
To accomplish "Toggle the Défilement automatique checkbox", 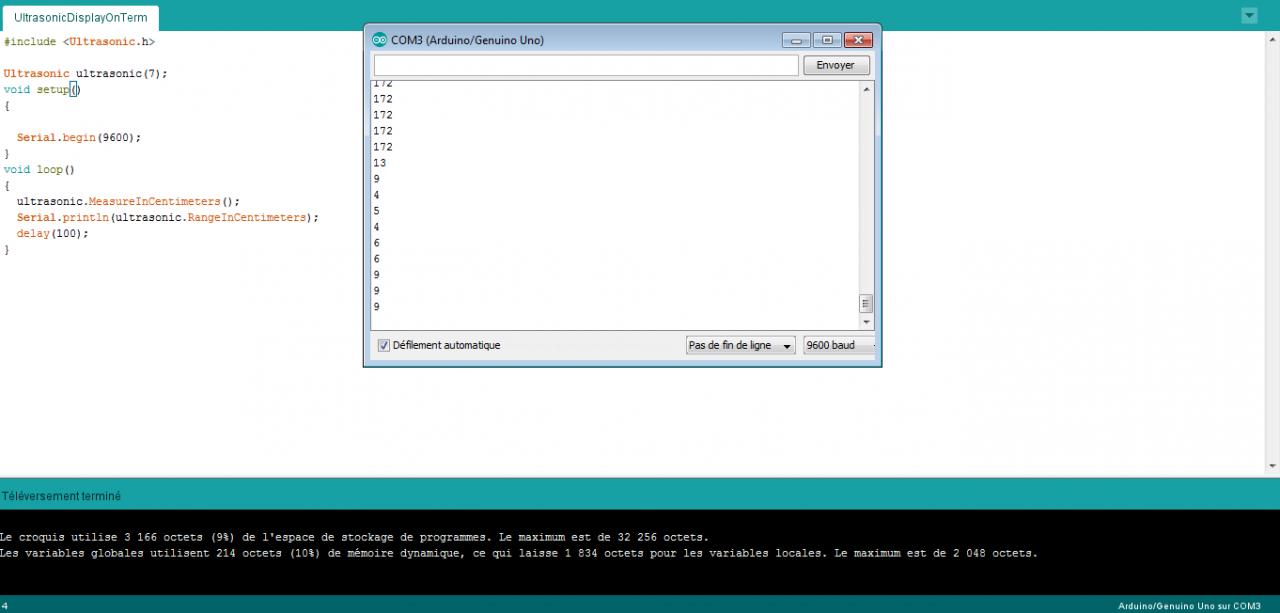I will click(383, 345).
